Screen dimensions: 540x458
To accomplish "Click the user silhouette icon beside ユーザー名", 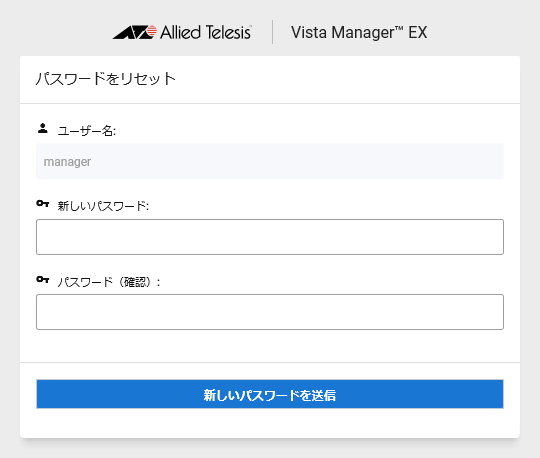I will [x=43, y=128].
